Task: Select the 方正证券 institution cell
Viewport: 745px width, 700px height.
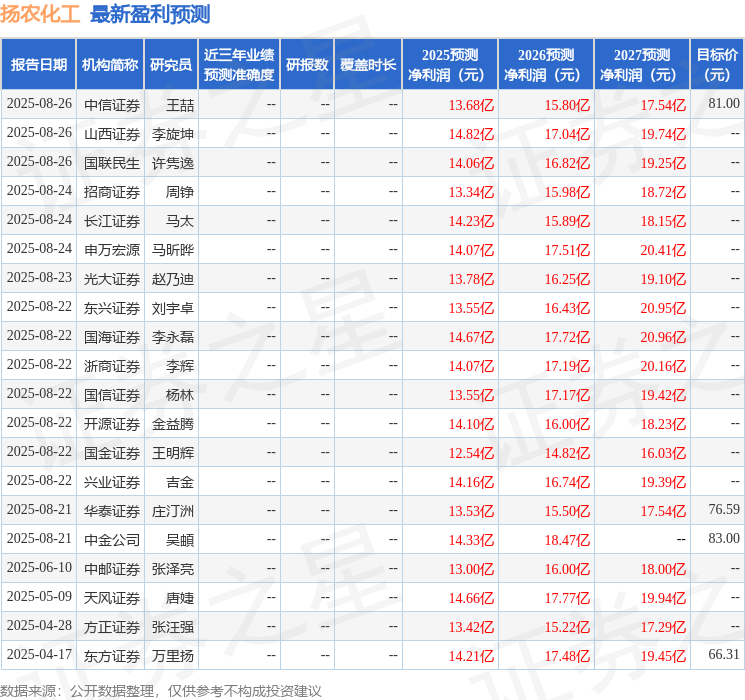Action: [112, 627]
